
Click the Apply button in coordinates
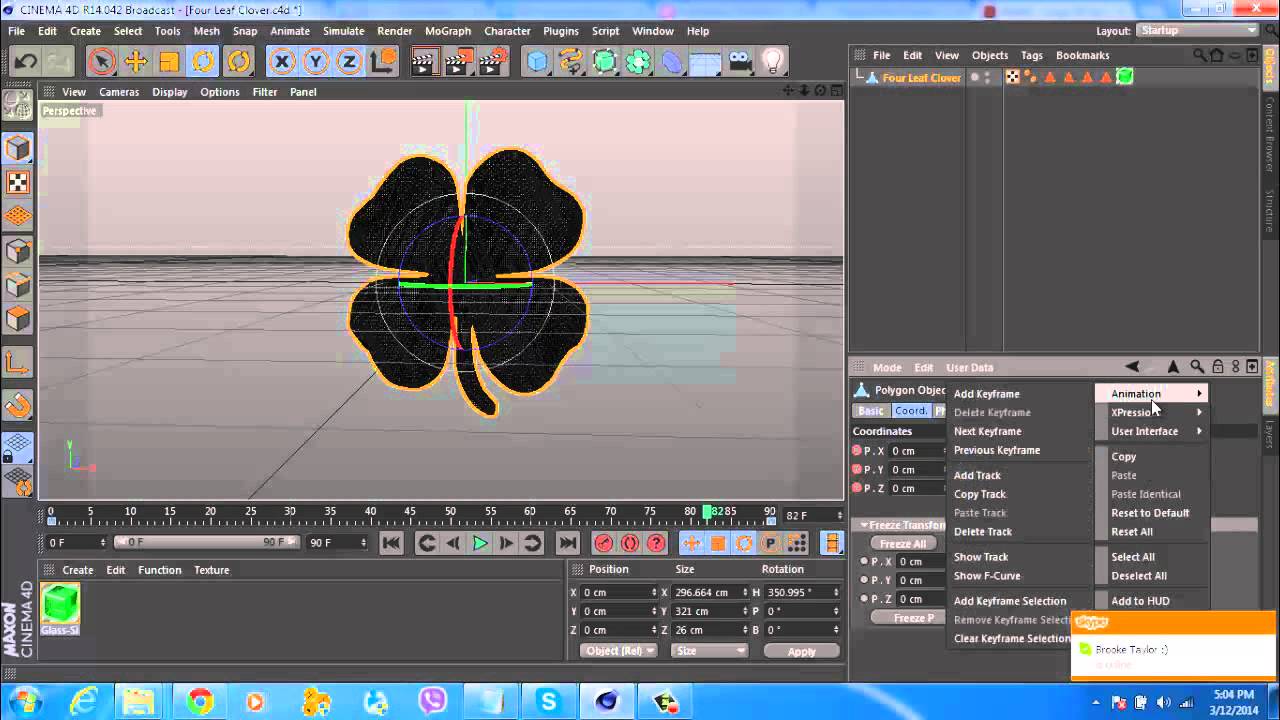point(801,651)
